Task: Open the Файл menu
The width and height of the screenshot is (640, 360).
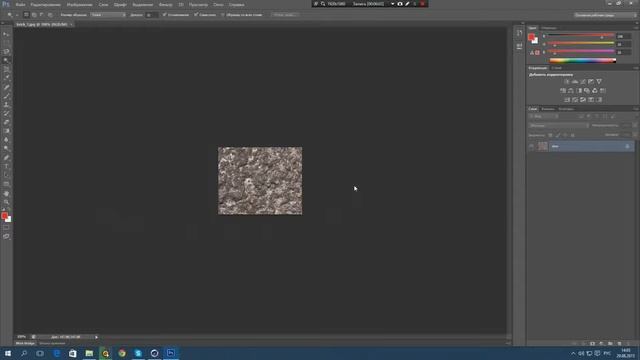Action: (20, 4)
